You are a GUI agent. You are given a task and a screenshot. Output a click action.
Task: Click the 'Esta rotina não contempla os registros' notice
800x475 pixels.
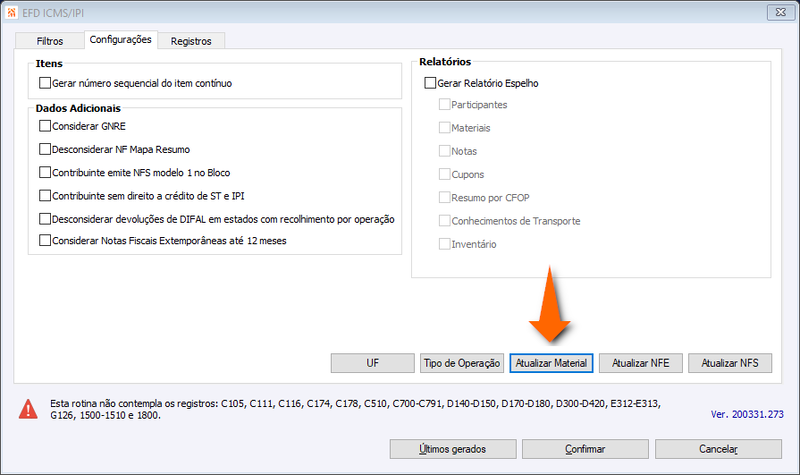point(355,409)
